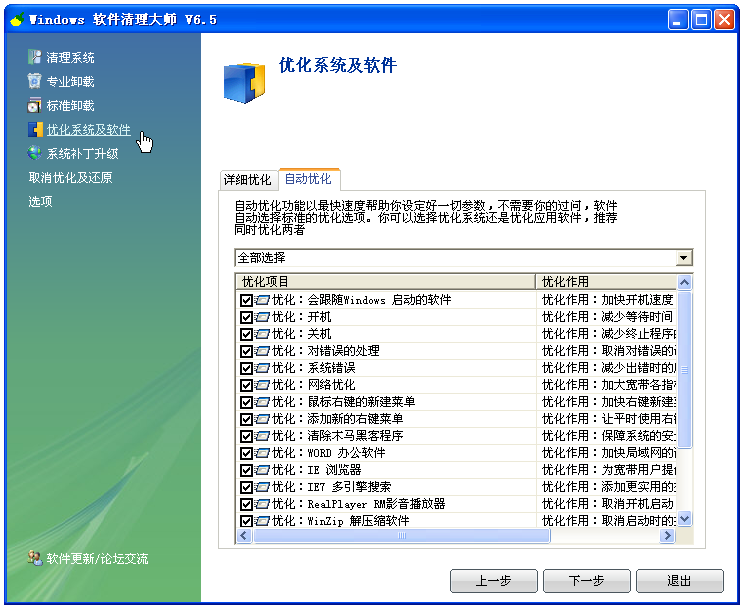743x606 pixels.
Task: Toggle the IE 浏览器 checkbox
Action: [x=246, y=470]
